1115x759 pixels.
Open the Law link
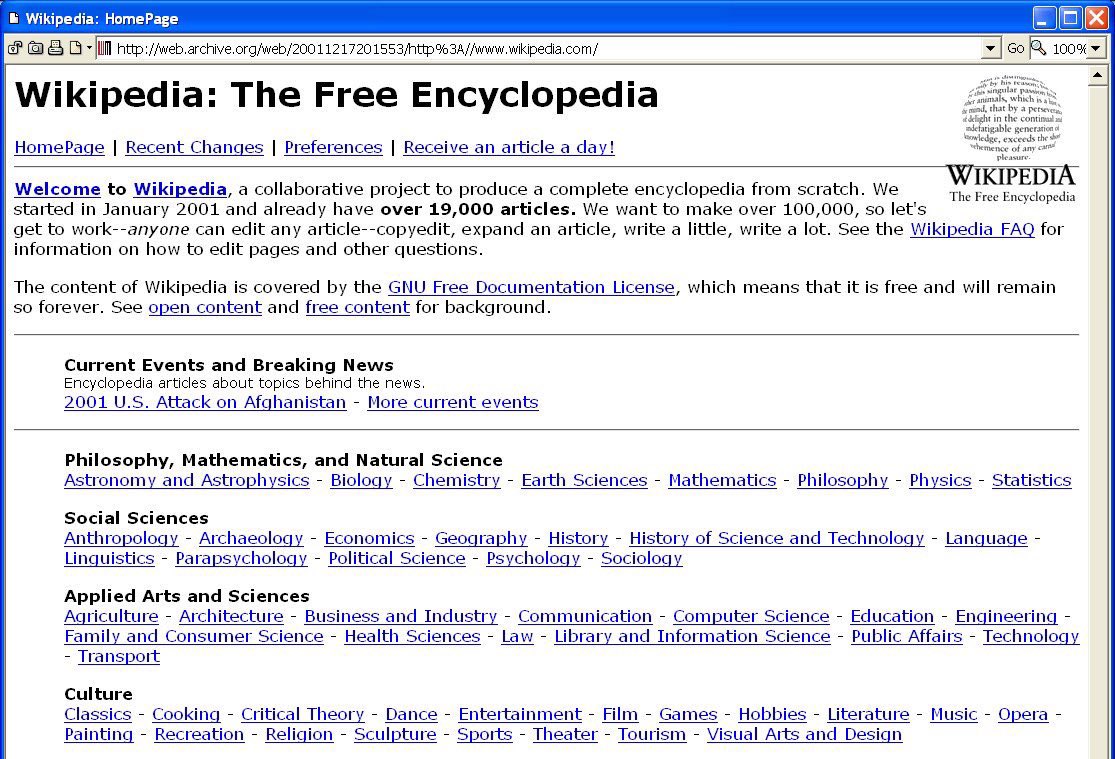pos(517,637)
